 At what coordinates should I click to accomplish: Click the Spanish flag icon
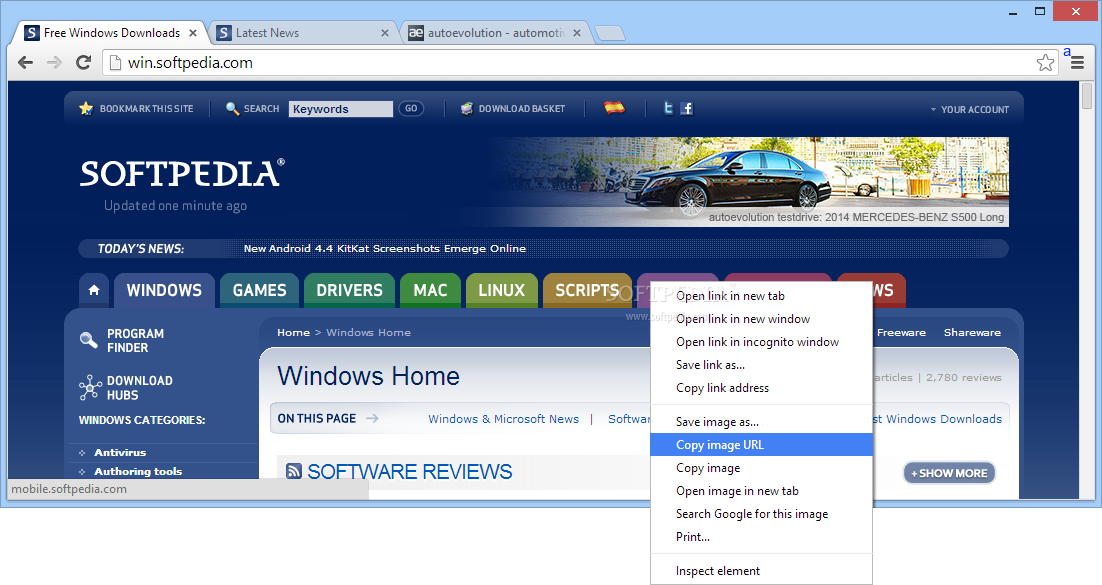coord(614,108)
